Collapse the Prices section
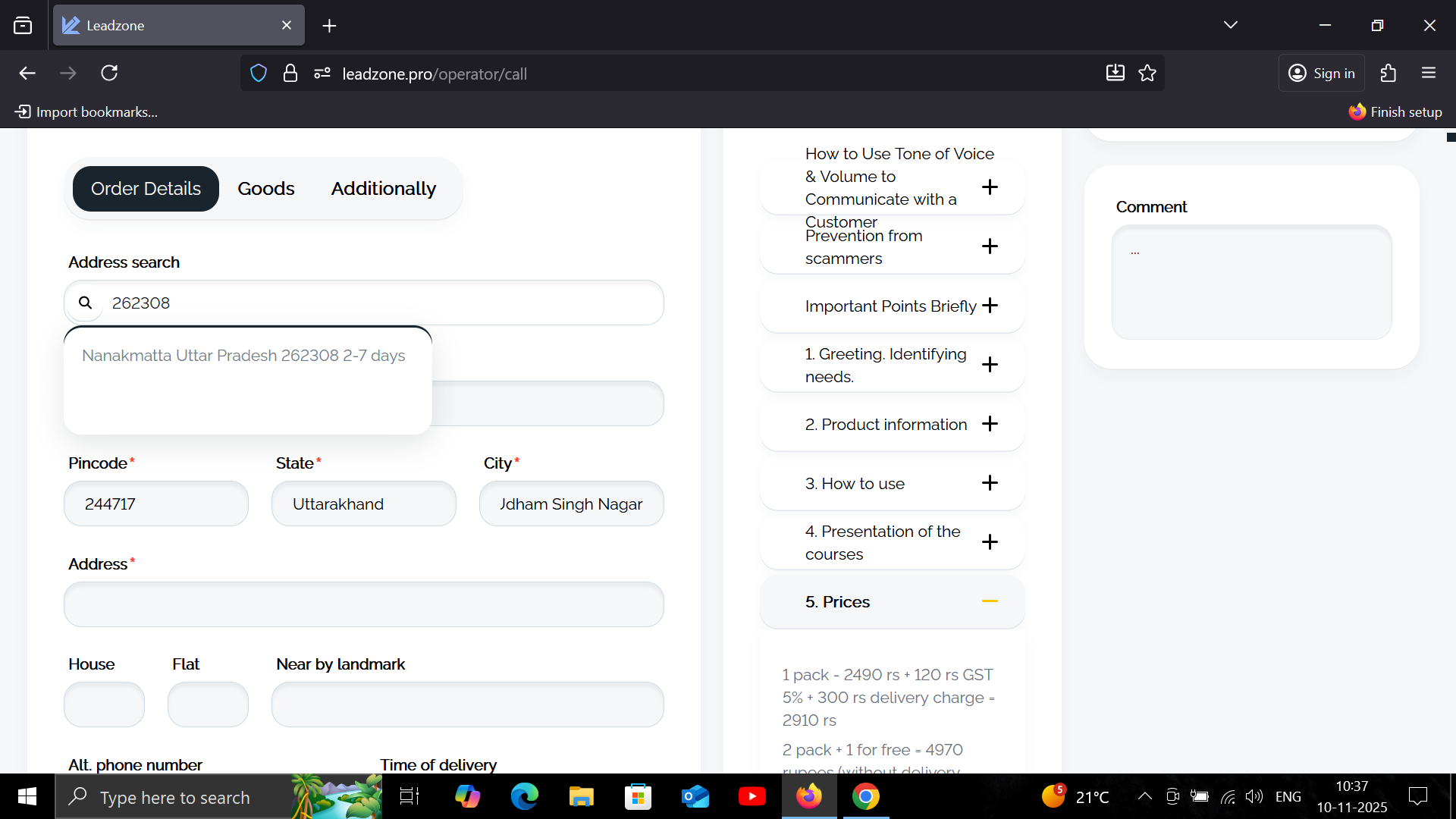1456x819 pixels. click(x=990, y=601)
